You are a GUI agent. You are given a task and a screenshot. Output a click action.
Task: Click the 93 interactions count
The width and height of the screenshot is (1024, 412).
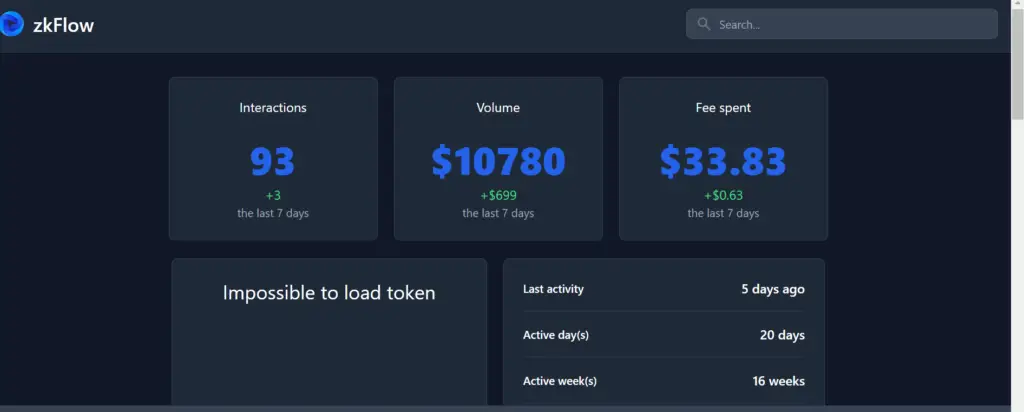tap(273, 162)
